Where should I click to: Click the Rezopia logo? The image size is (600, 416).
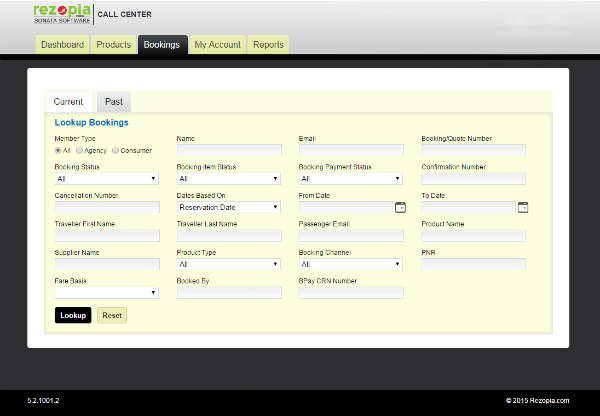coord(63,13)
